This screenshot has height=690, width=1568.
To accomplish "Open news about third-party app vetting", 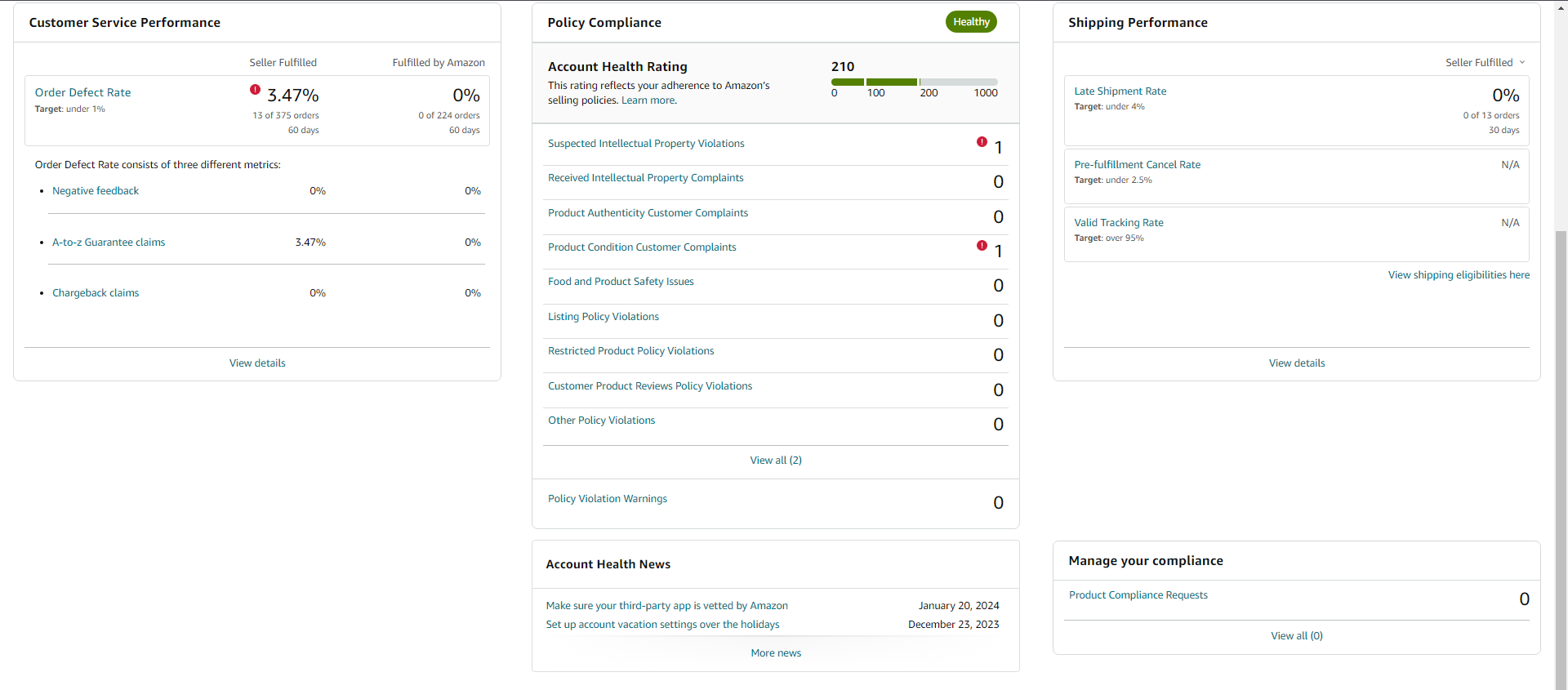I will click(x=666, y=606).
